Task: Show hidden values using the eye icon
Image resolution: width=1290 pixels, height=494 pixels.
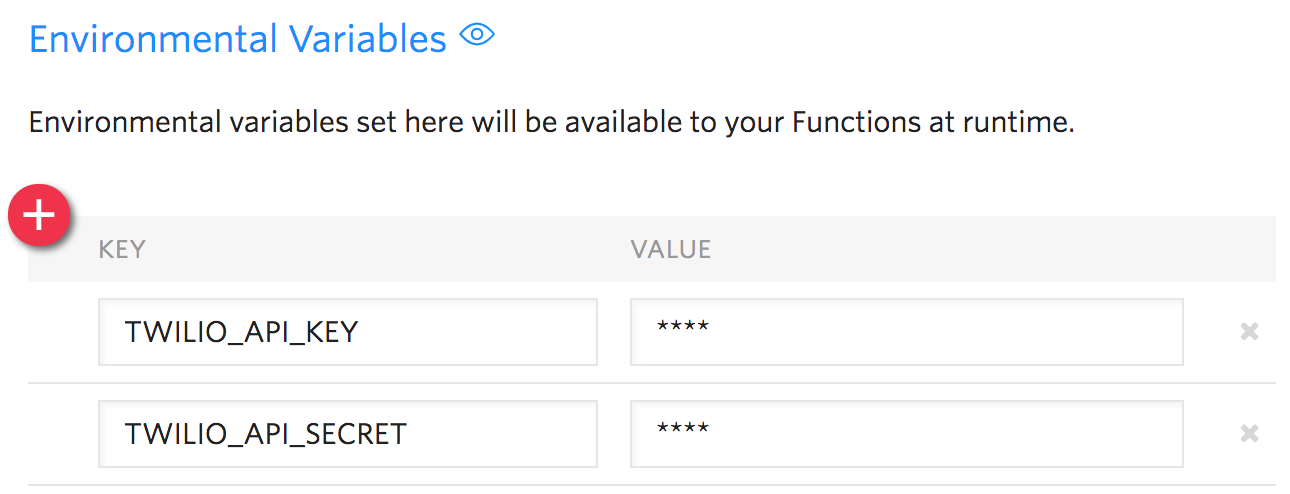Action: [x=477, y=36]
